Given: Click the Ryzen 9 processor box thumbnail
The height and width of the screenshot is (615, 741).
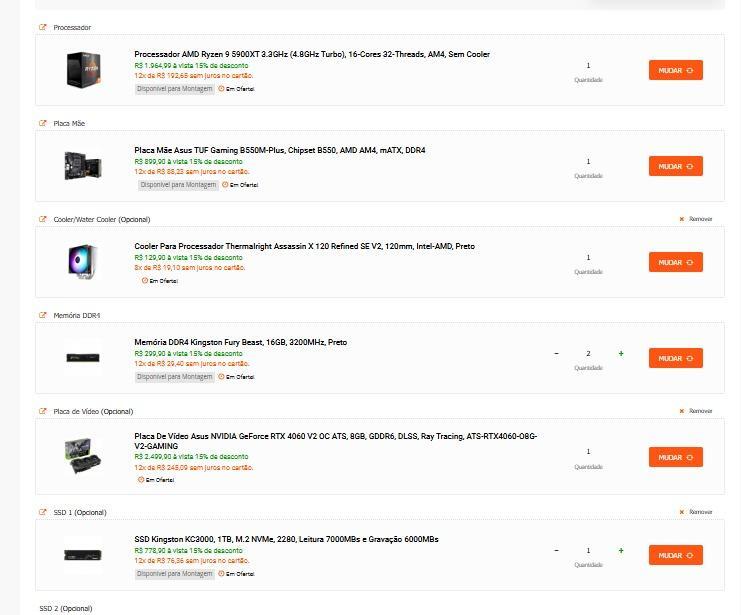Looking at the screenshot, I should [83, 69].
